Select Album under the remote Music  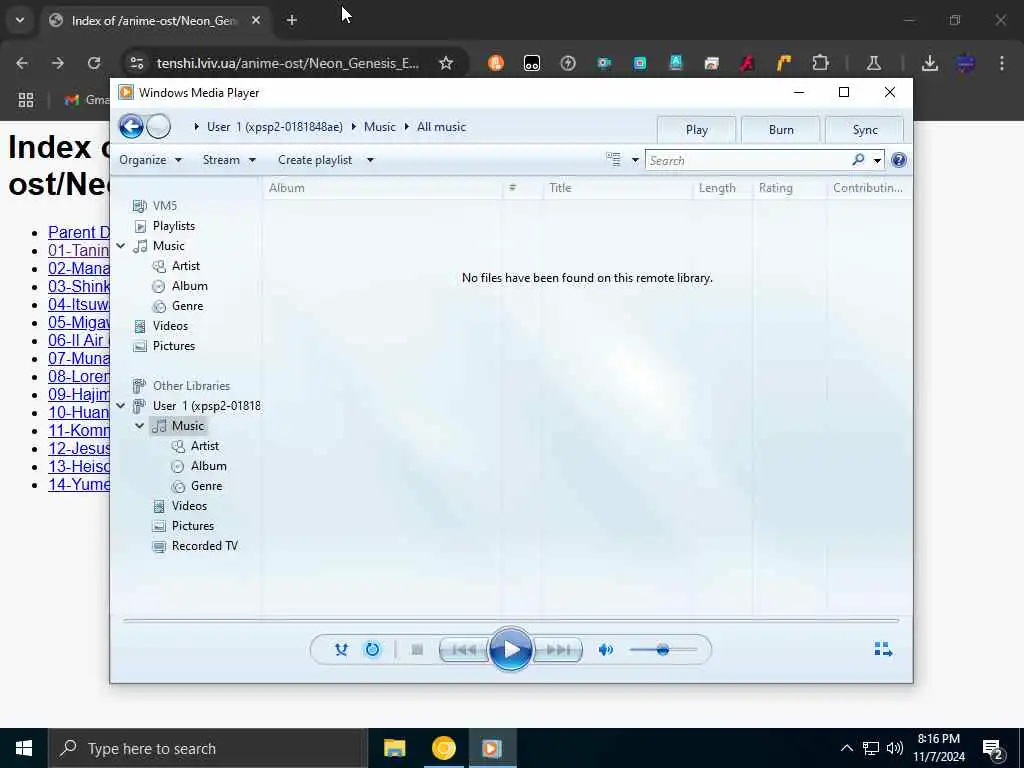point(208,466)
